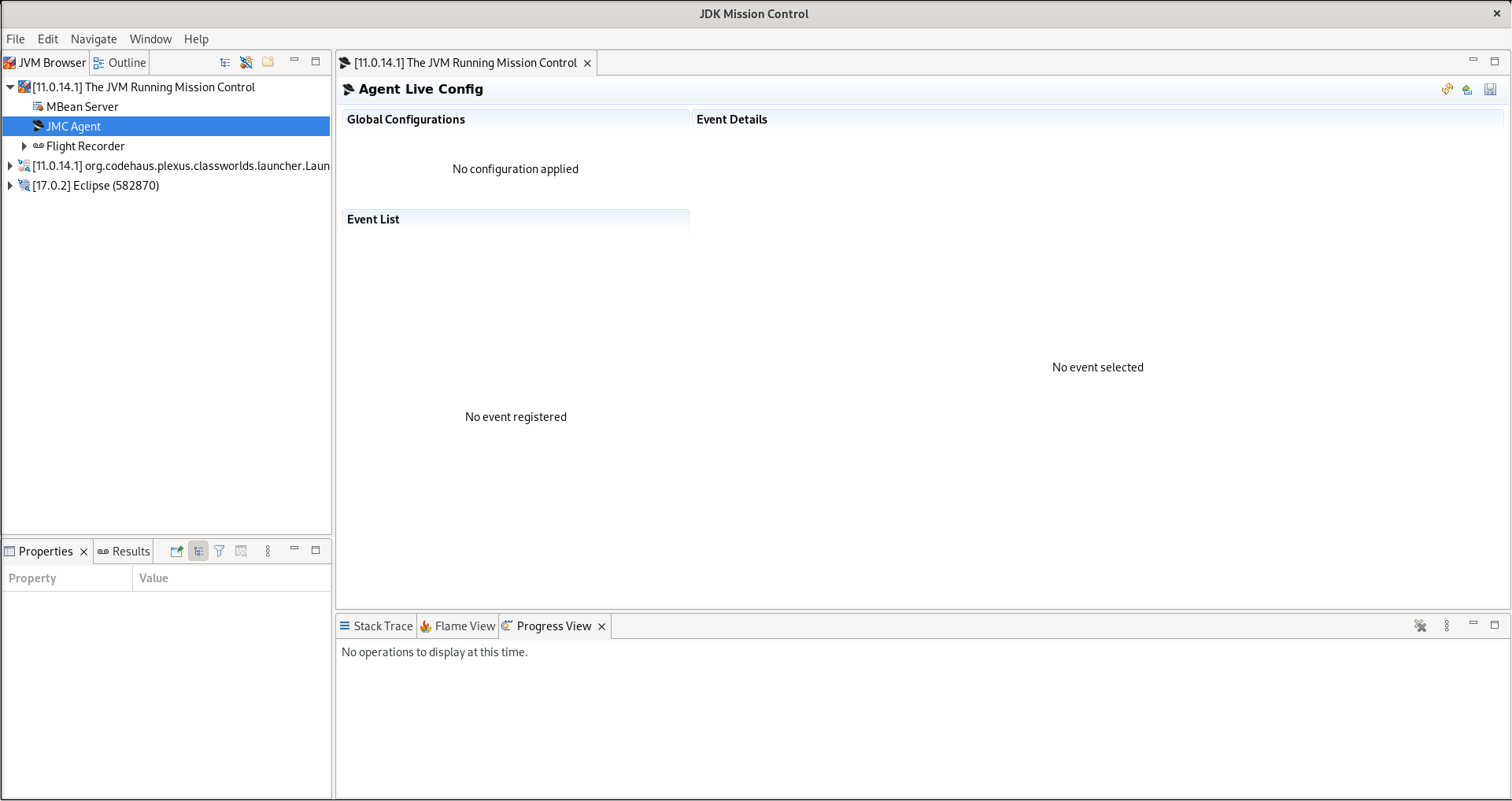Collapse The JVM Running Mission Control node
1512x801 pixels.
(x=10, y=87)
